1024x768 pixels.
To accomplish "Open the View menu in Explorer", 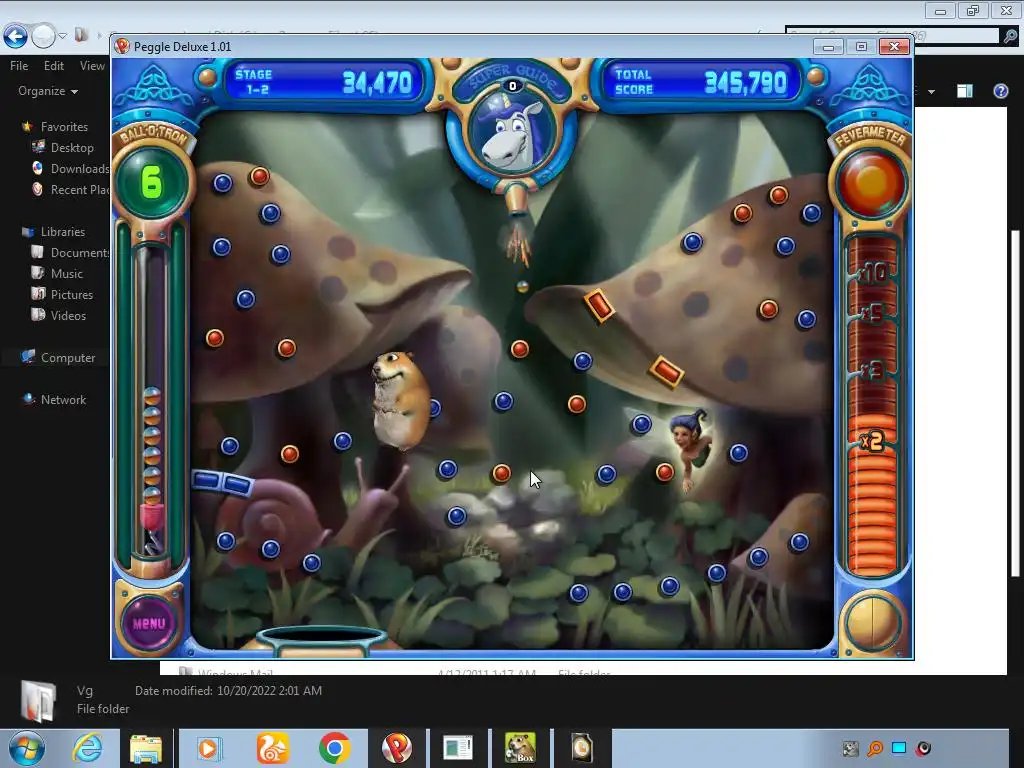I will (x=92, y=65).
